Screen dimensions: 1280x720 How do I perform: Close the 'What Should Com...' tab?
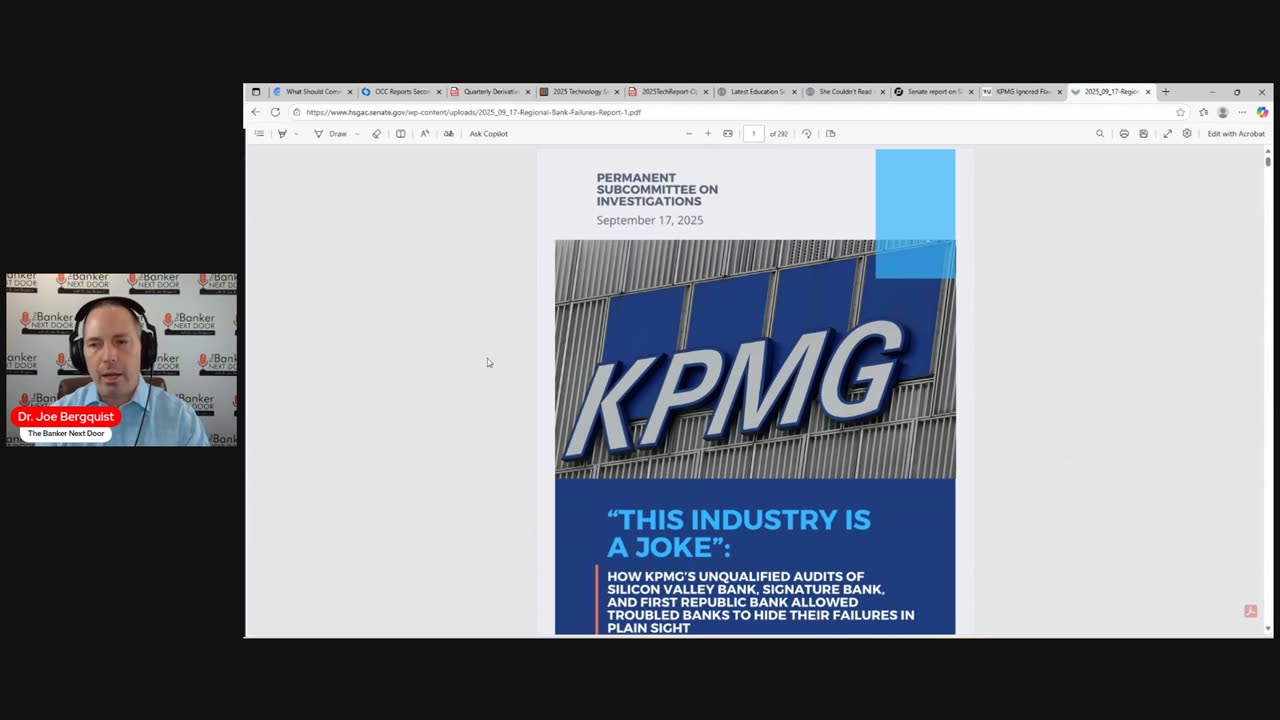(350, 92)
